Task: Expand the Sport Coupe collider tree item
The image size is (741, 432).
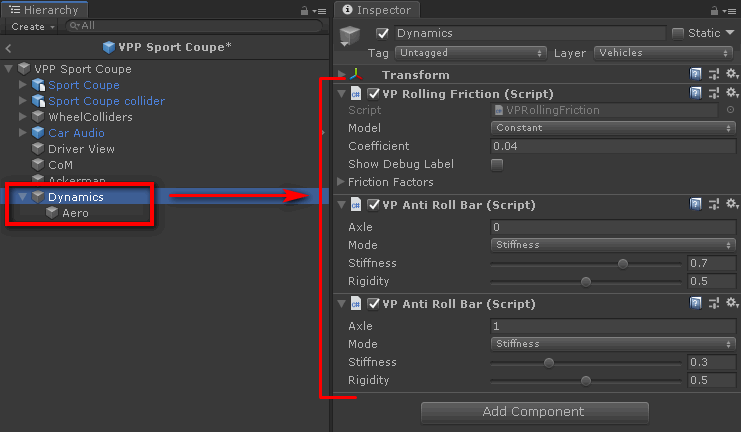Action: pyautogui.click(x=22, y=101)
